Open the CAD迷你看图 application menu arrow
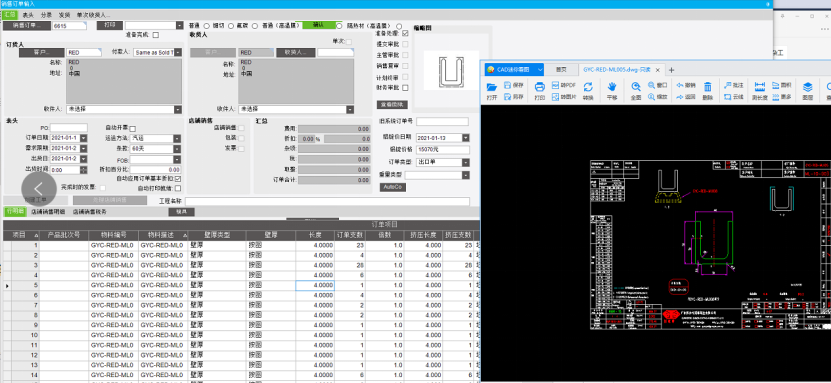 point(540,69)
